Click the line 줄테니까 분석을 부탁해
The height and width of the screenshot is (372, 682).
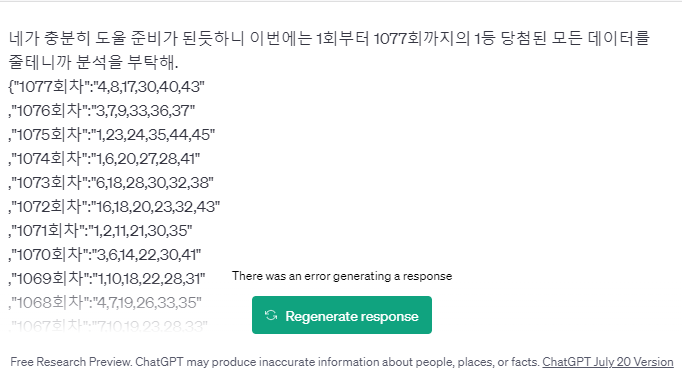pos(94,62)
